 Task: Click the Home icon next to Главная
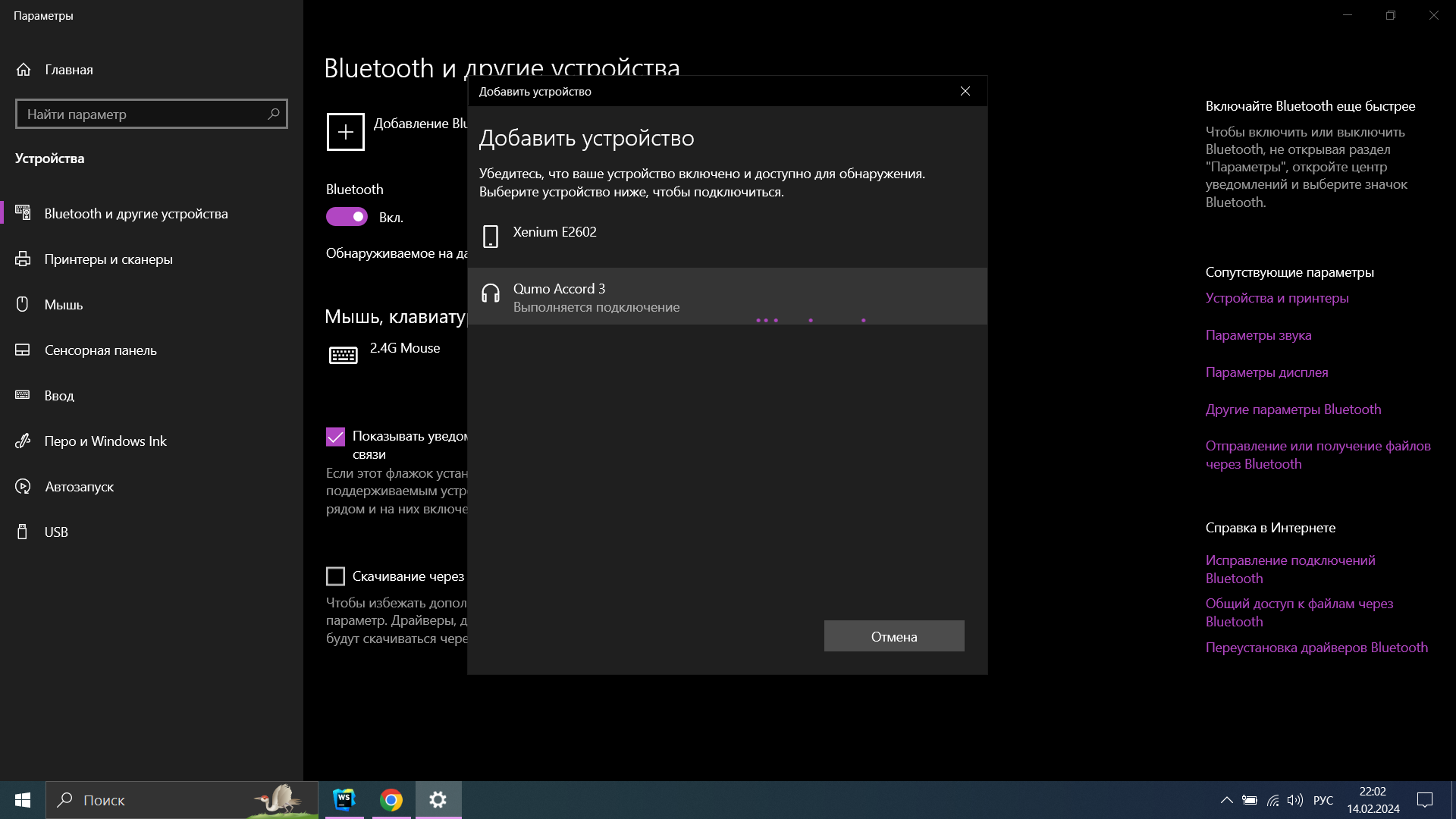(24, 69)
